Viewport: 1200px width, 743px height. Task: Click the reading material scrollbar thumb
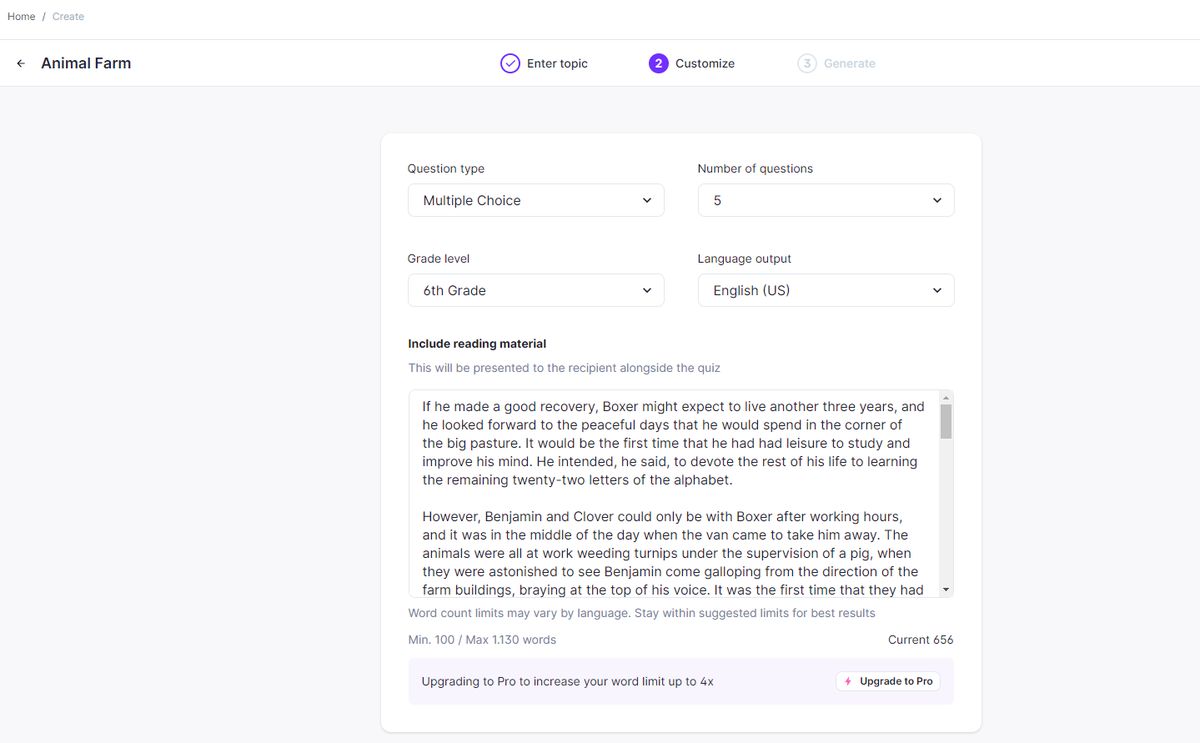pos(946,421)
